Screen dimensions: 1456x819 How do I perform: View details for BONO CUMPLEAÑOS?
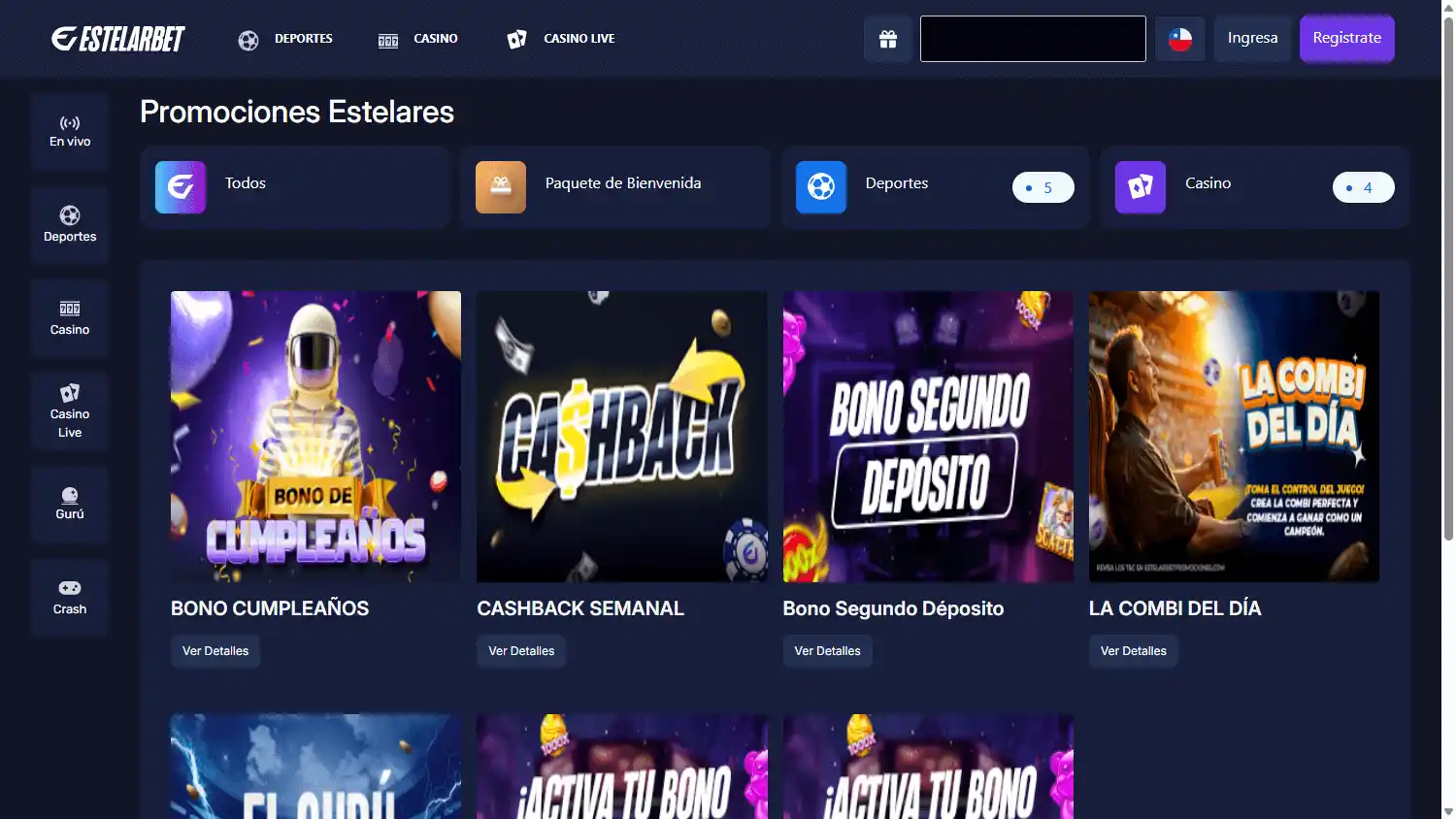pyautogui.click(x=215, y=651)
